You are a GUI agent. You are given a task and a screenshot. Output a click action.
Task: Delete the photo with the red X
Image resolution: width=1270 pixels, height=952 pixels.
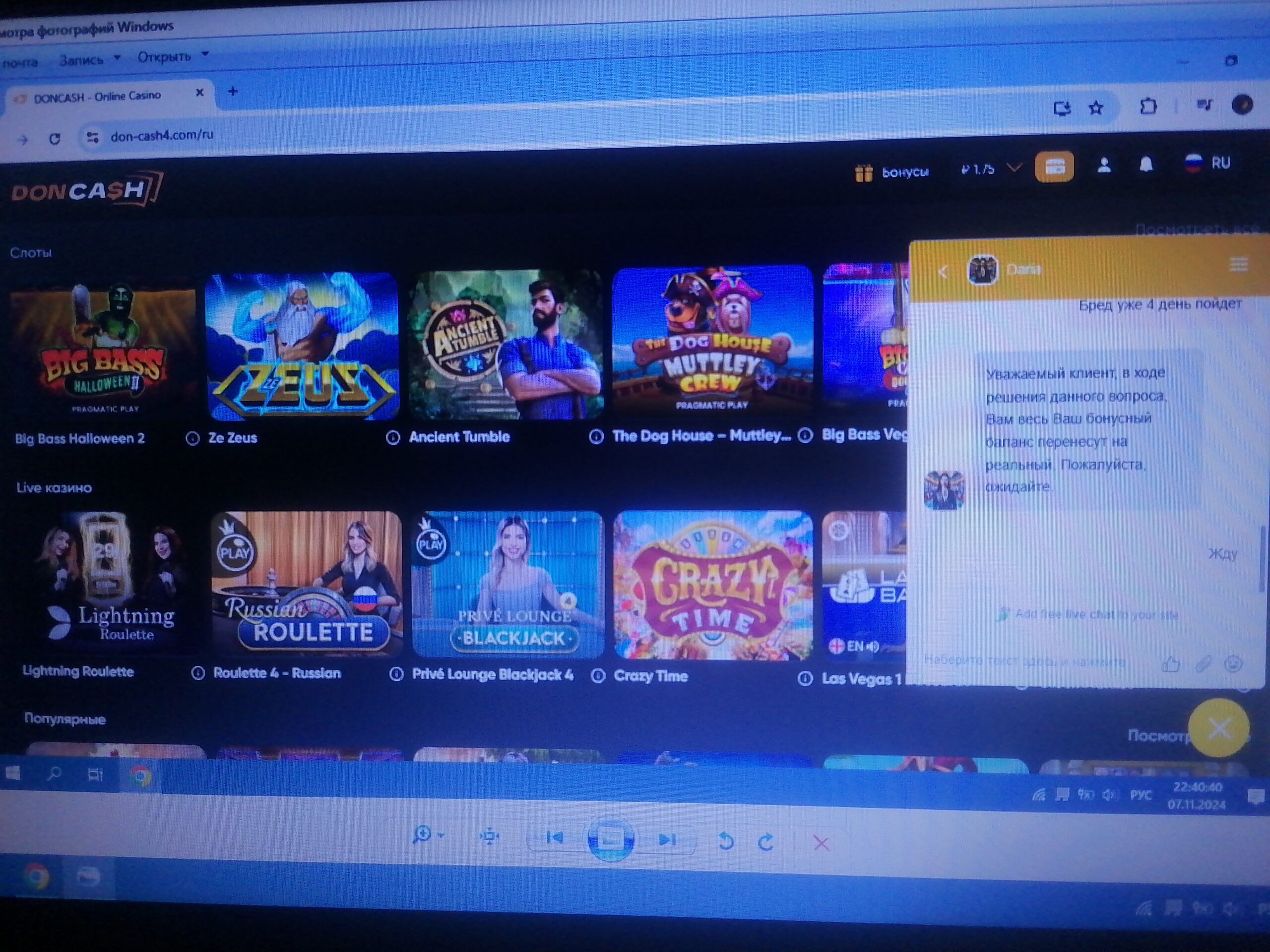tap(822, 843)
